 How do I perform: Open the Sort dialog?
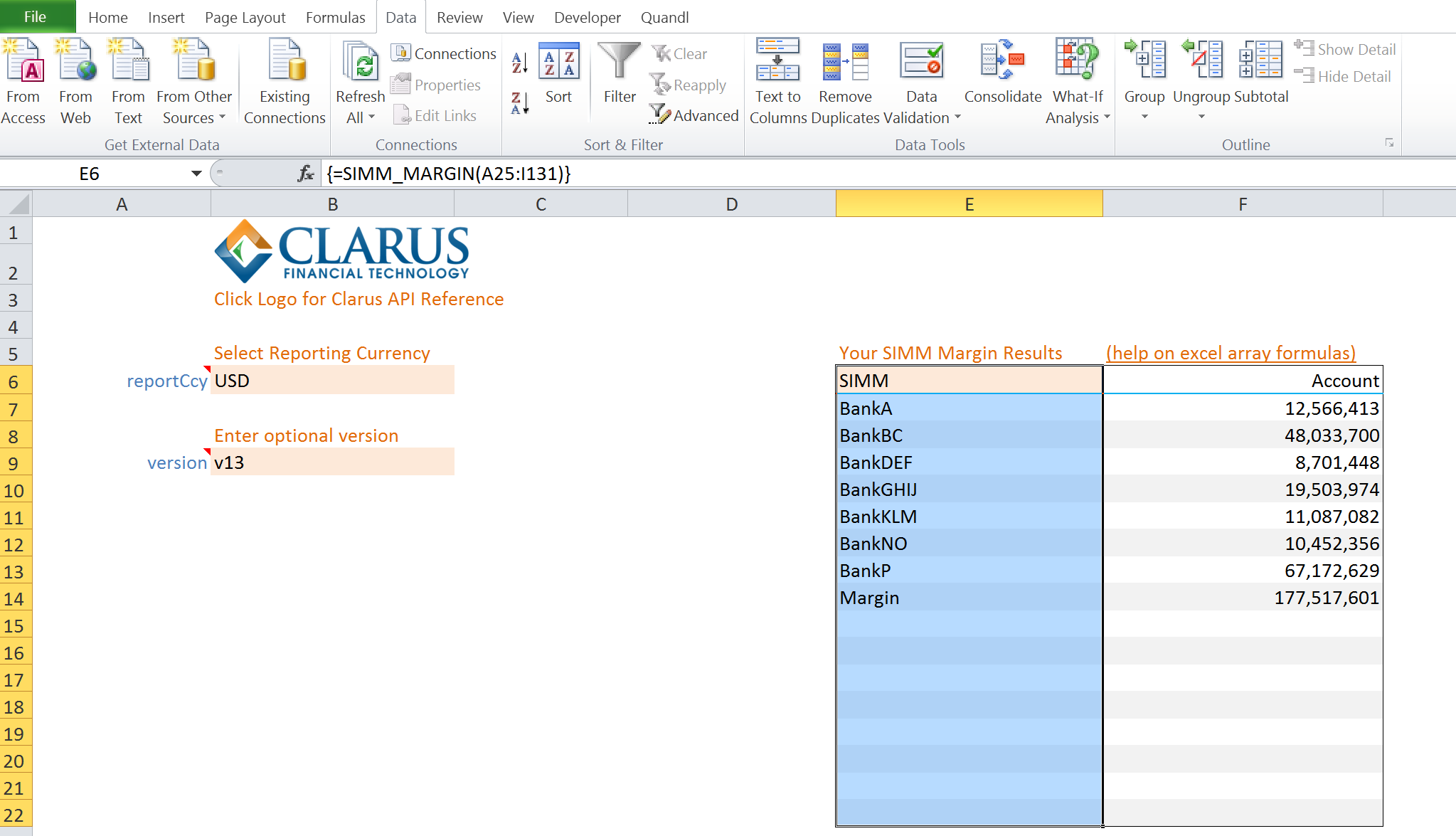coord(558,73)
